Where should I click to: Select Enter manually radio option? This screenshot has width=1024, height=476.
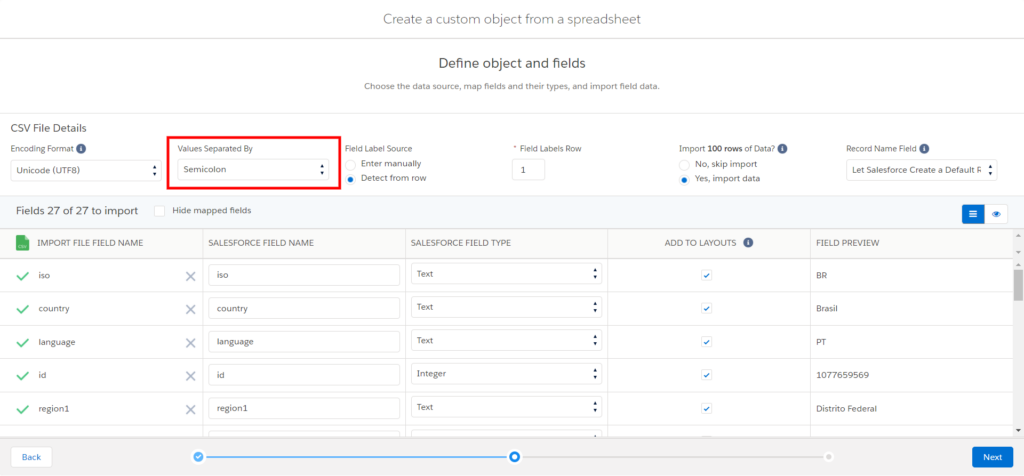point(351,165)
